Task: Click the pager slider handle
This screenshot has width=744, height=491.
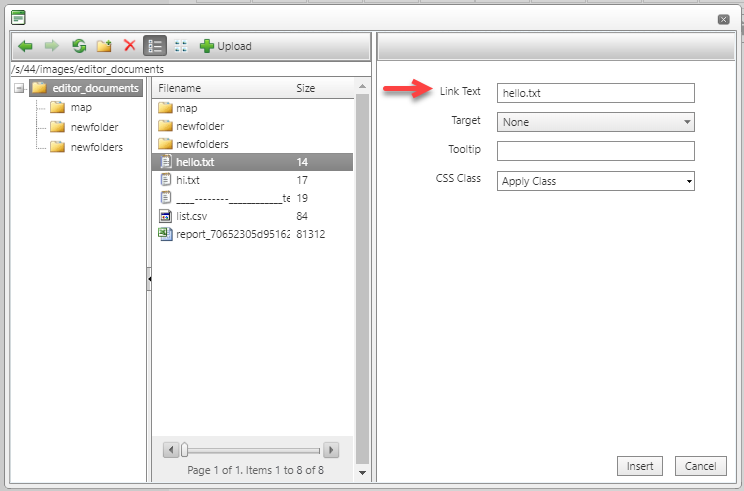Action: (x=184, y=450)
